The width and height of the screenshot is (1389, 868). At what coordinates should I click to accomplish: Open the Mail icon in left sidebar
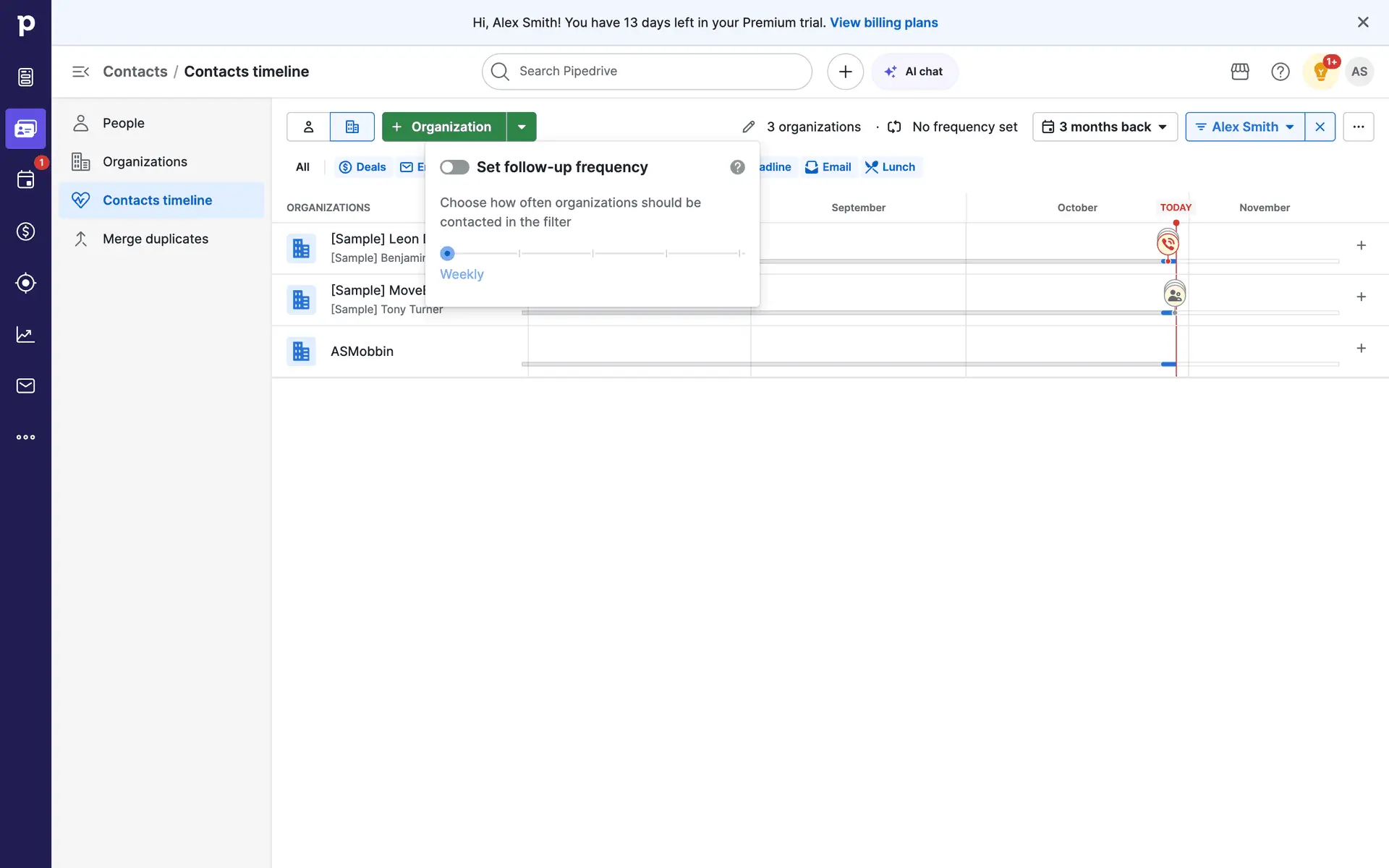pos(25,386)
